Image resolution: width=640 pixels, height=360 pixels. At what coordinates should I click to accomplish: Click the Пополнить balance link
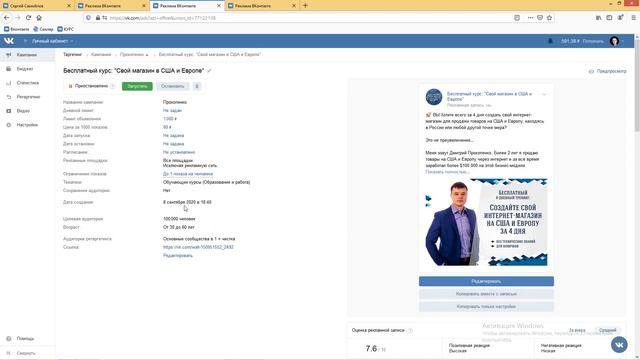[x=593, y=41]
